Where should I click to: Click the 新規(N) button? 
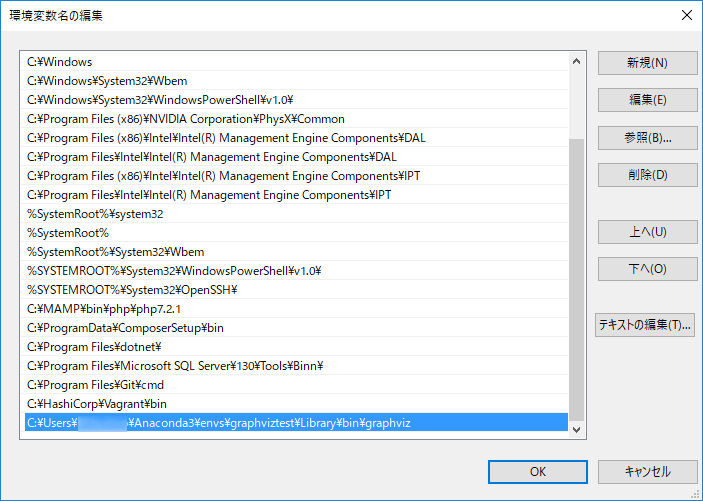point(647,63)
